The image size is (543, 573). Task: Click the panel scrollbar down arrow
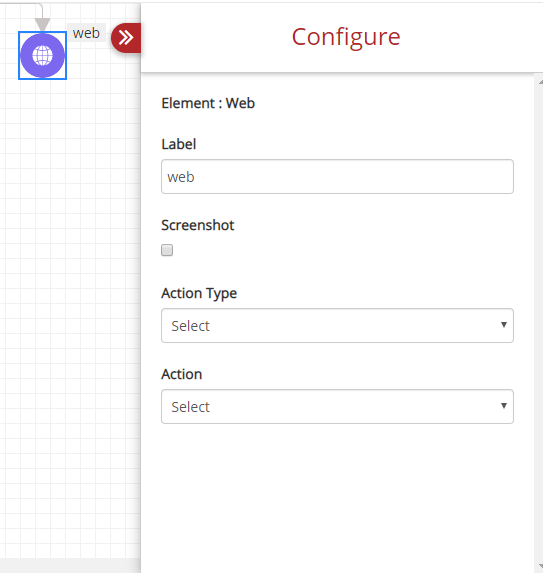pyautogui.click(x=540, y=566)
